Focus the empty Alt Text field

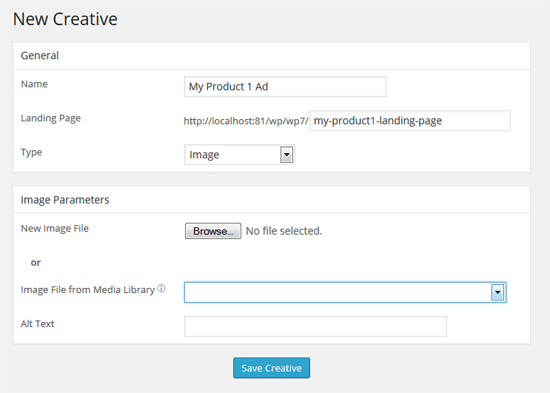point(315,326)
